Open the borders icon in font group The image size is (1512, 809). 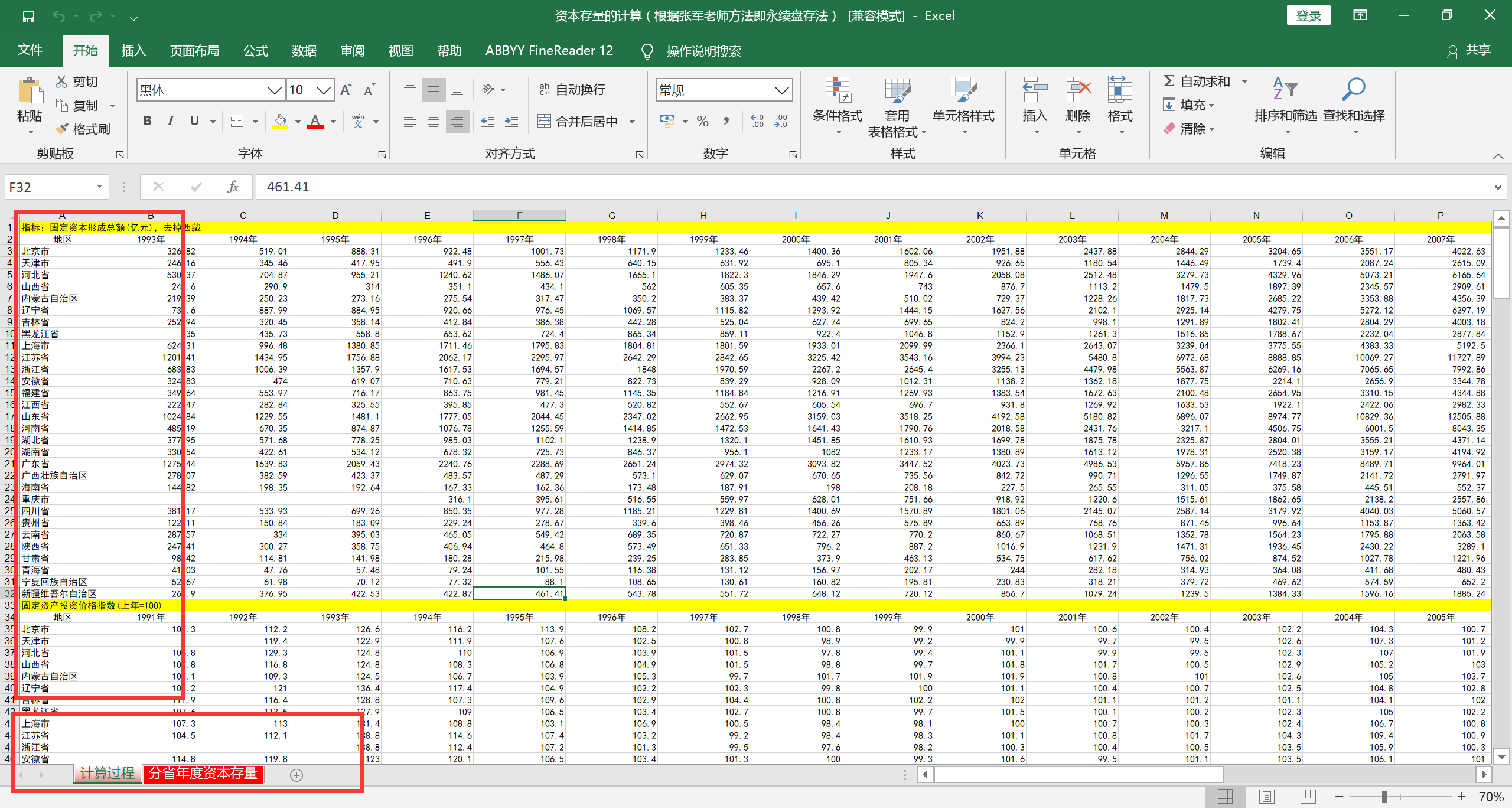coord(237,121)
